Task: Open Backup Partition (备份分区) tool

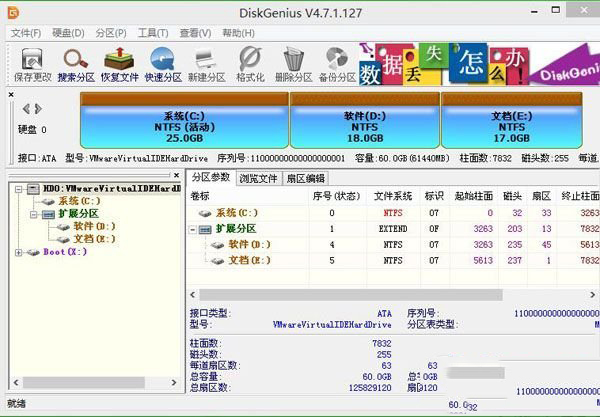Action: 337,65
